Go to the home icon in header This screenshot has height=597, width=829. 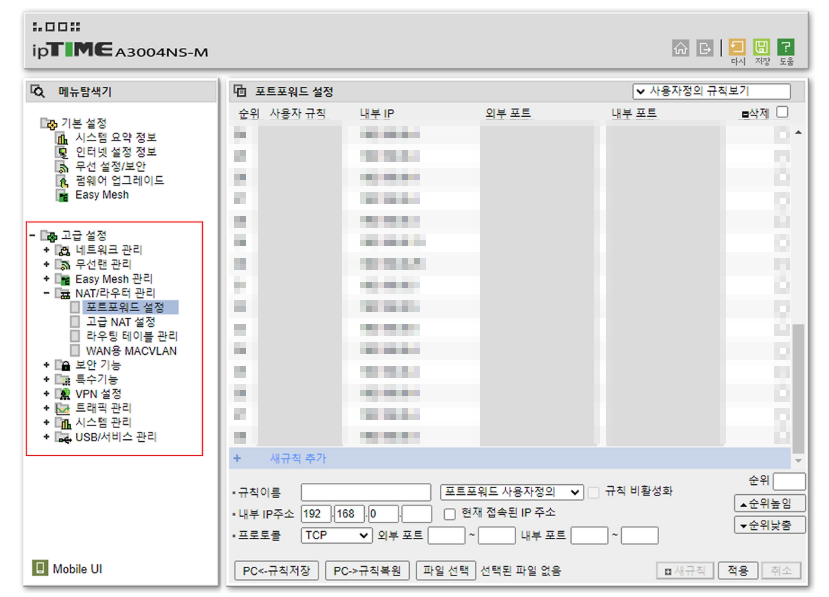[x=680, y=48]
